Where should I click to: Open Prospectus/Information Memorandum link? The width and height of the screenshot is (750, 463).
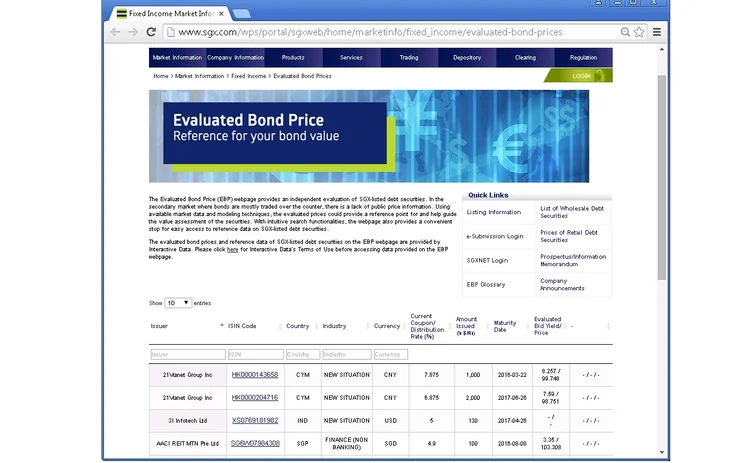573,261
